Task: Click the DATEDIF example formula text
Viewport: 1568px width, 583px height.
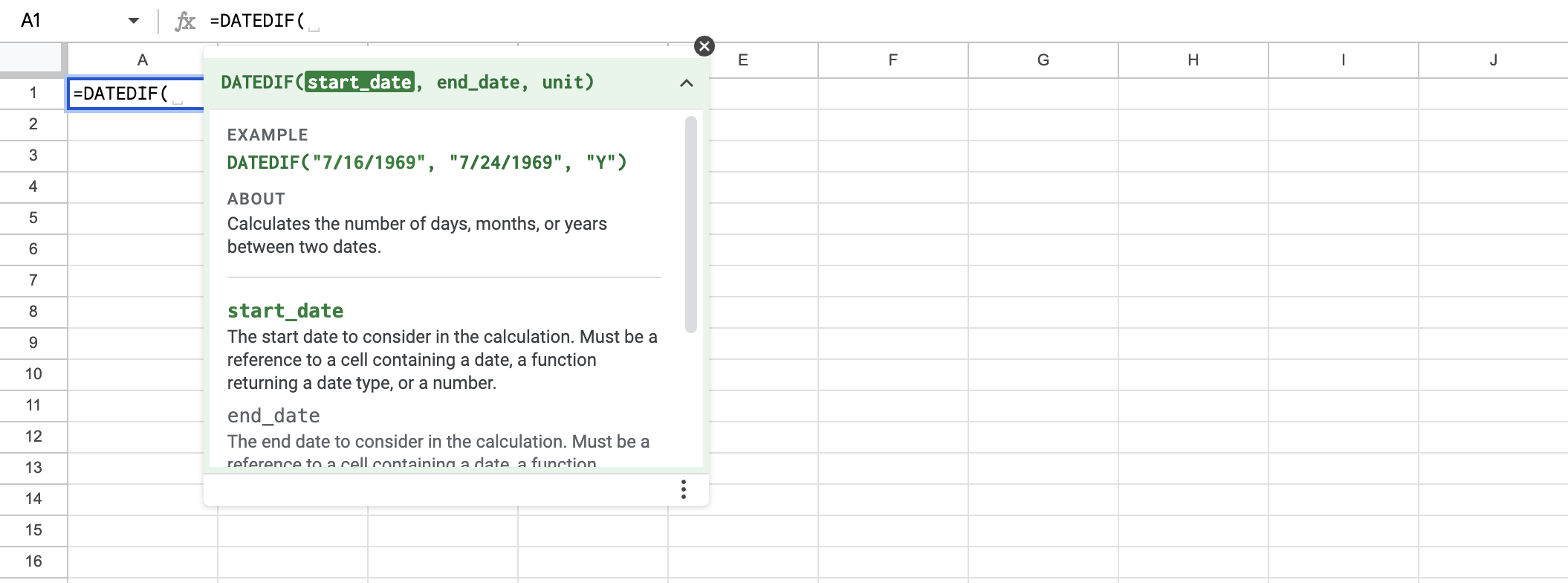Action: pos(427,163)
